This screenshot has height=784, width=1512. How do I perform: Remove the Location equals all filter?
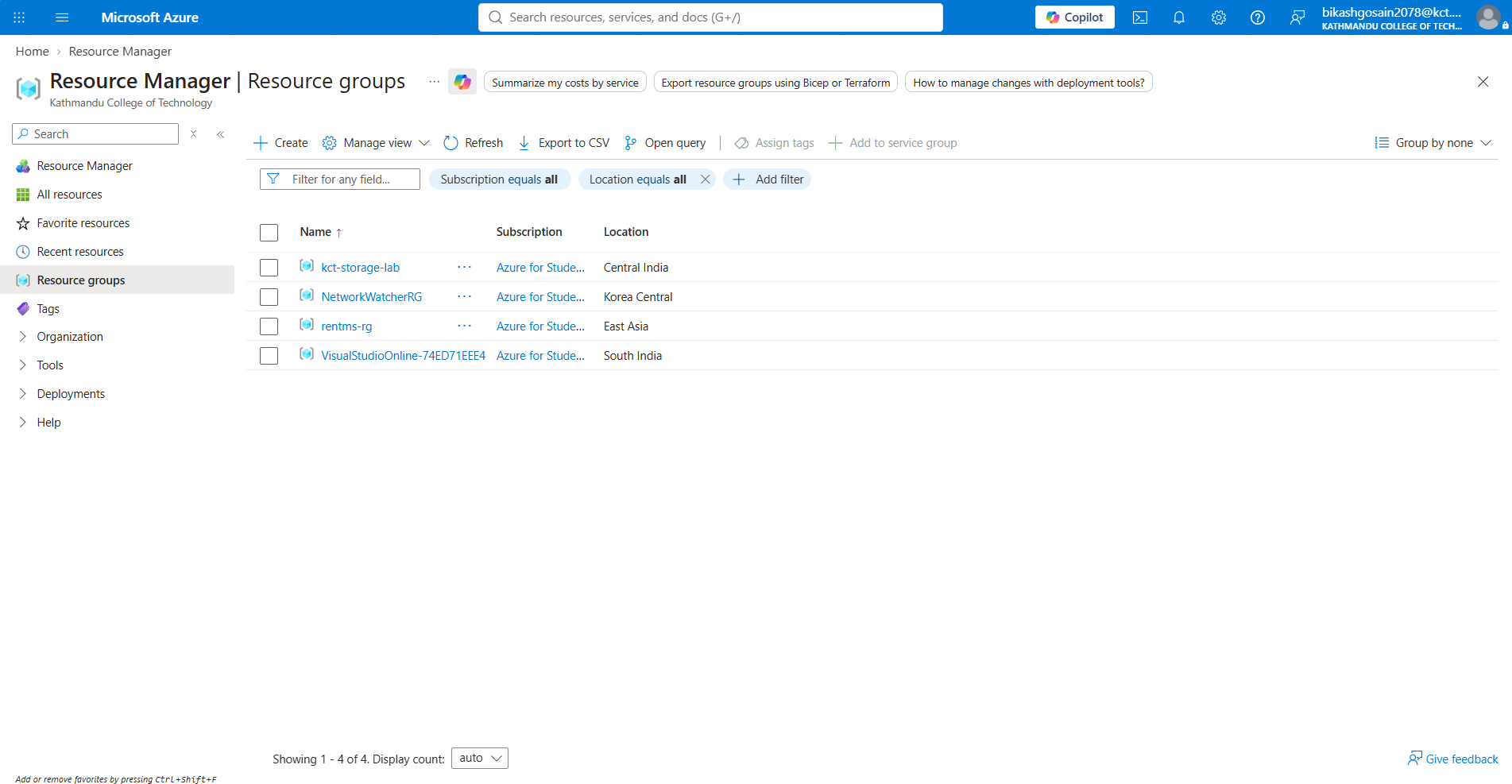point(705,180)
